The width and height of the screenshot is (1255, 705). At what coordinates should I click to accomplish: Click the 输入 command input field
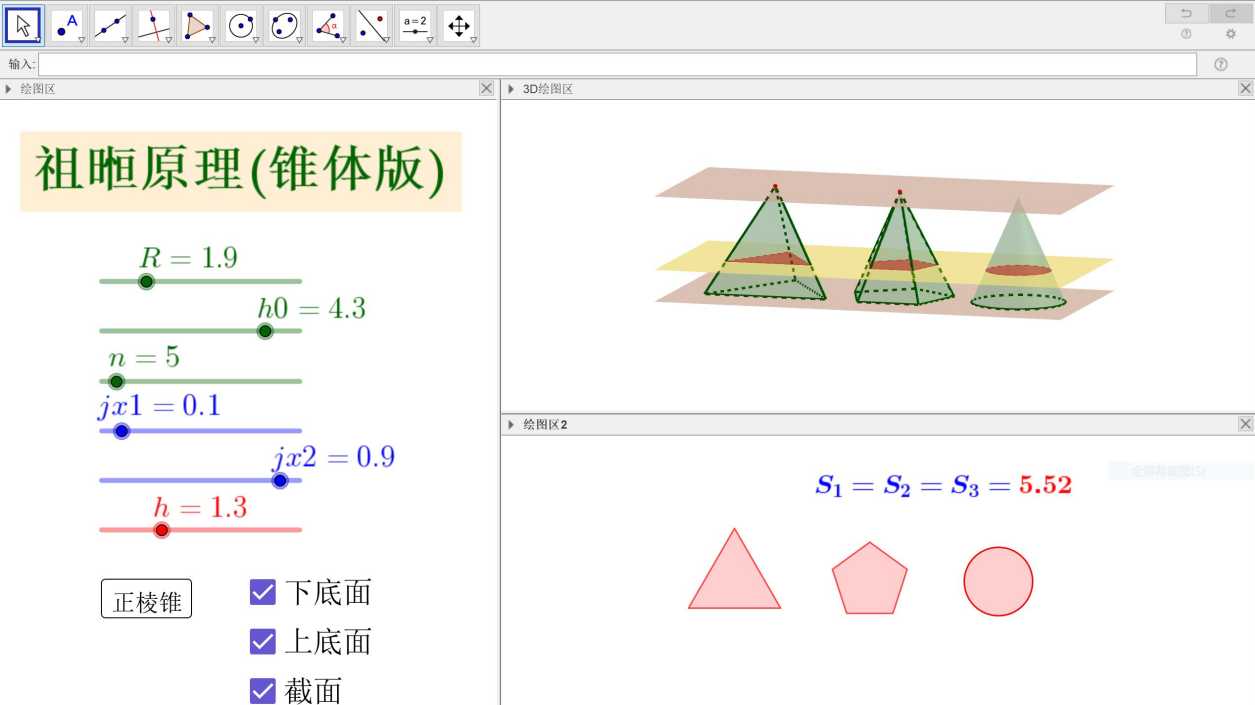(x=617, y=64)
